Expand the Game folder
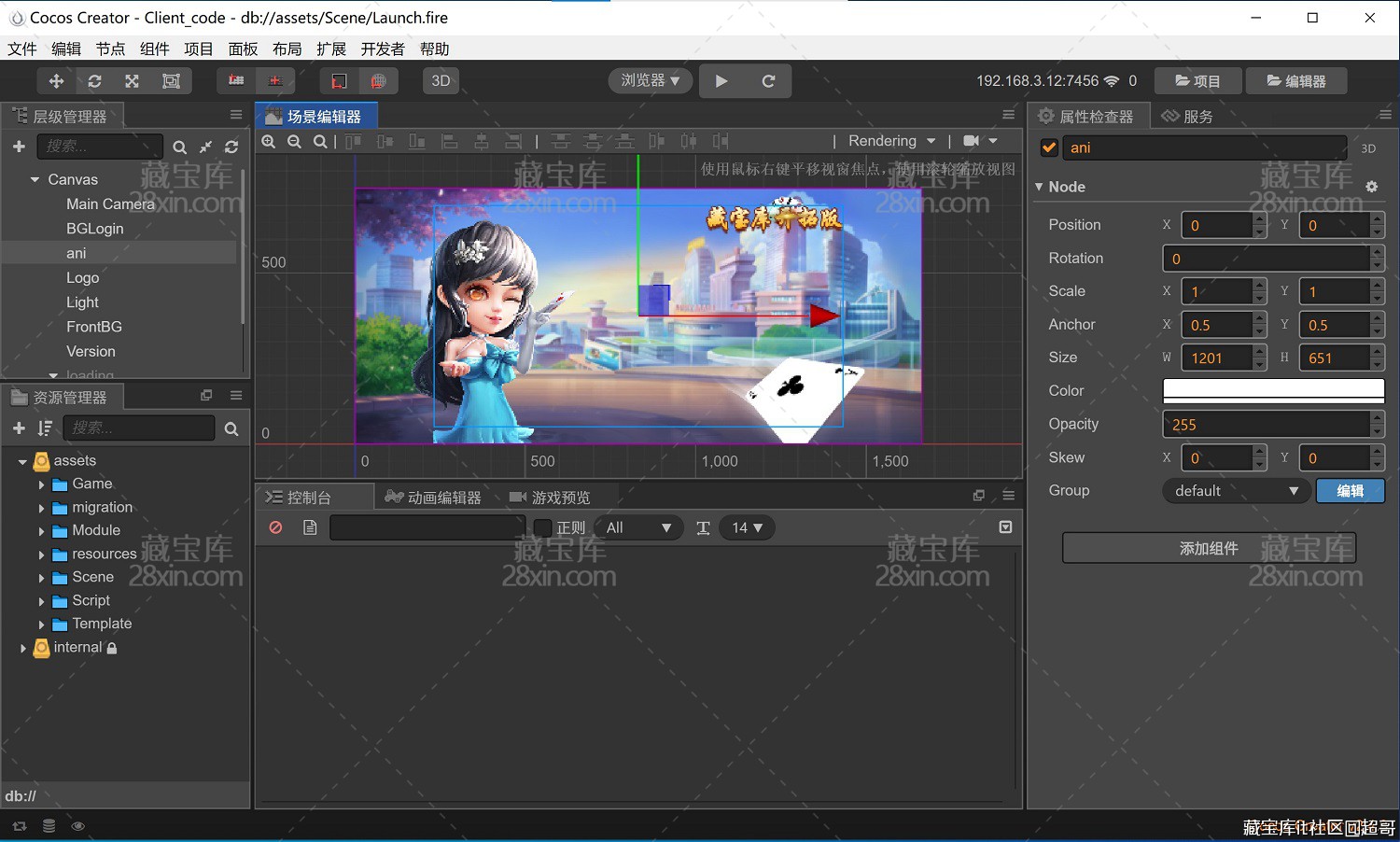The image size is (1400, 842). (41, 484)
